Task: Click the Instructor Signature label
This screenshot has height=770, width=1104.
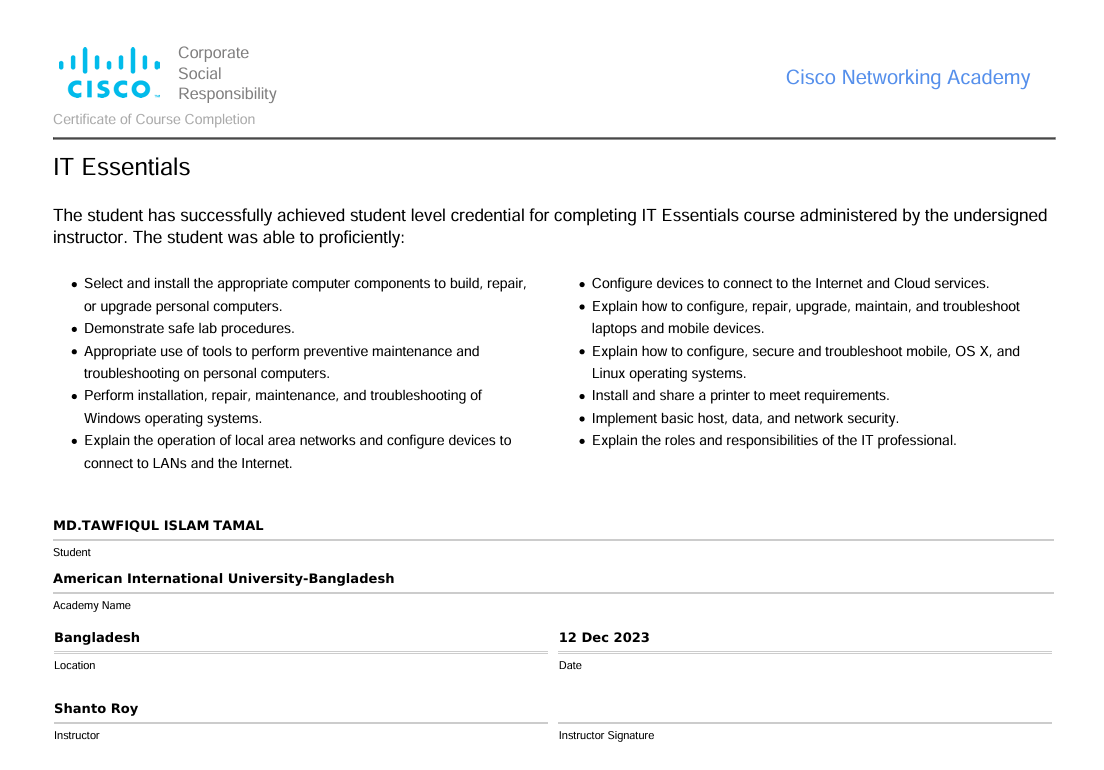Action: 606,736
